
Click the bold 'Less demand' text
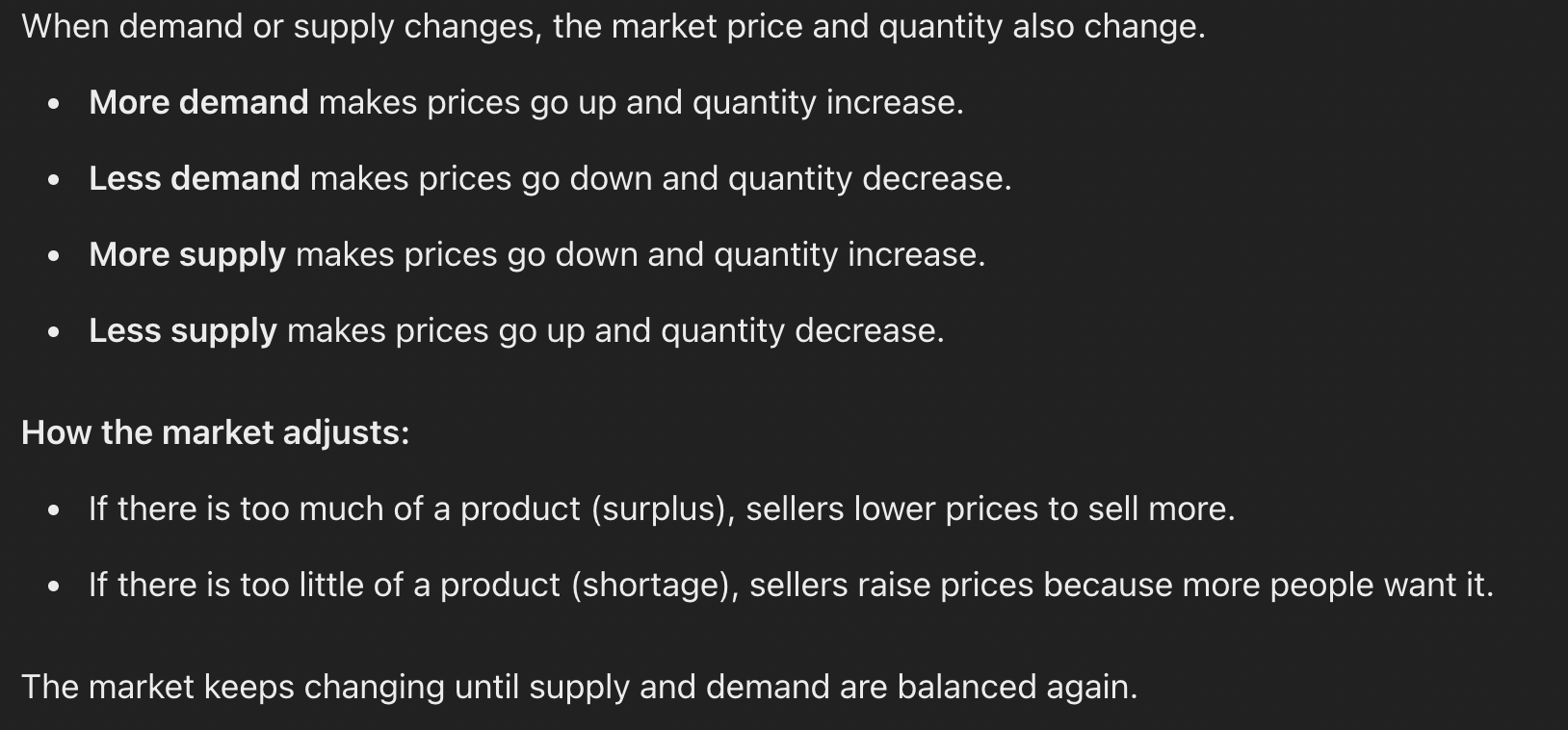[x=195, y=178]
